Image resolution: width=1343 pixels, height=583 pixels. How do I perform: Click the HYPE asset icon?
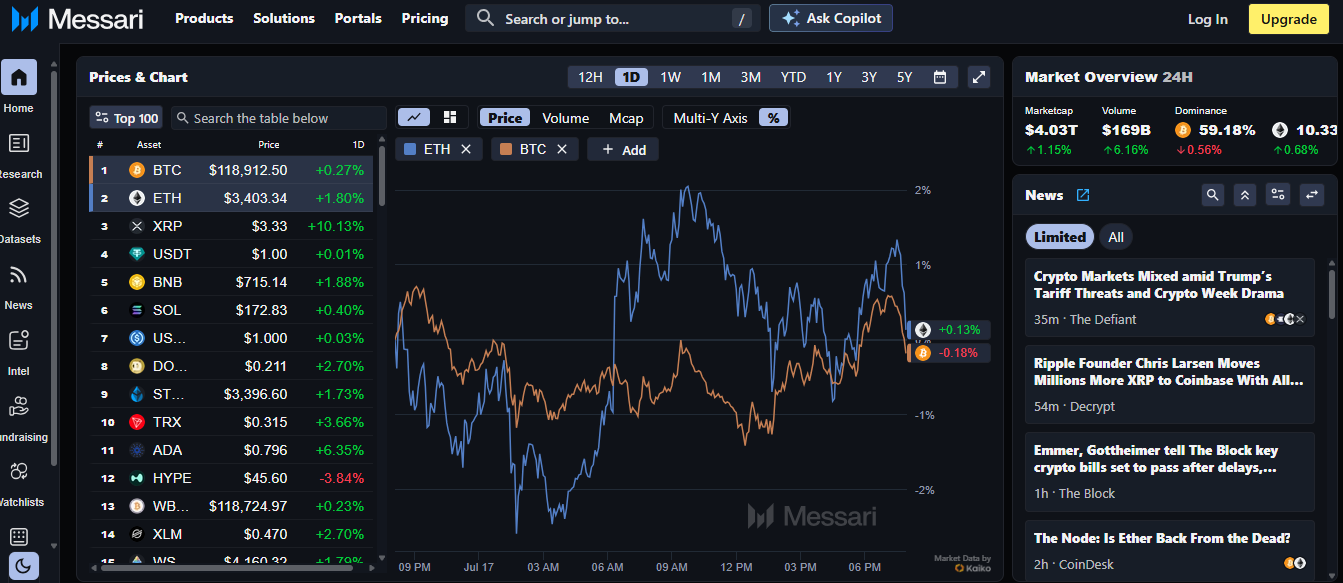coord(137,478)
